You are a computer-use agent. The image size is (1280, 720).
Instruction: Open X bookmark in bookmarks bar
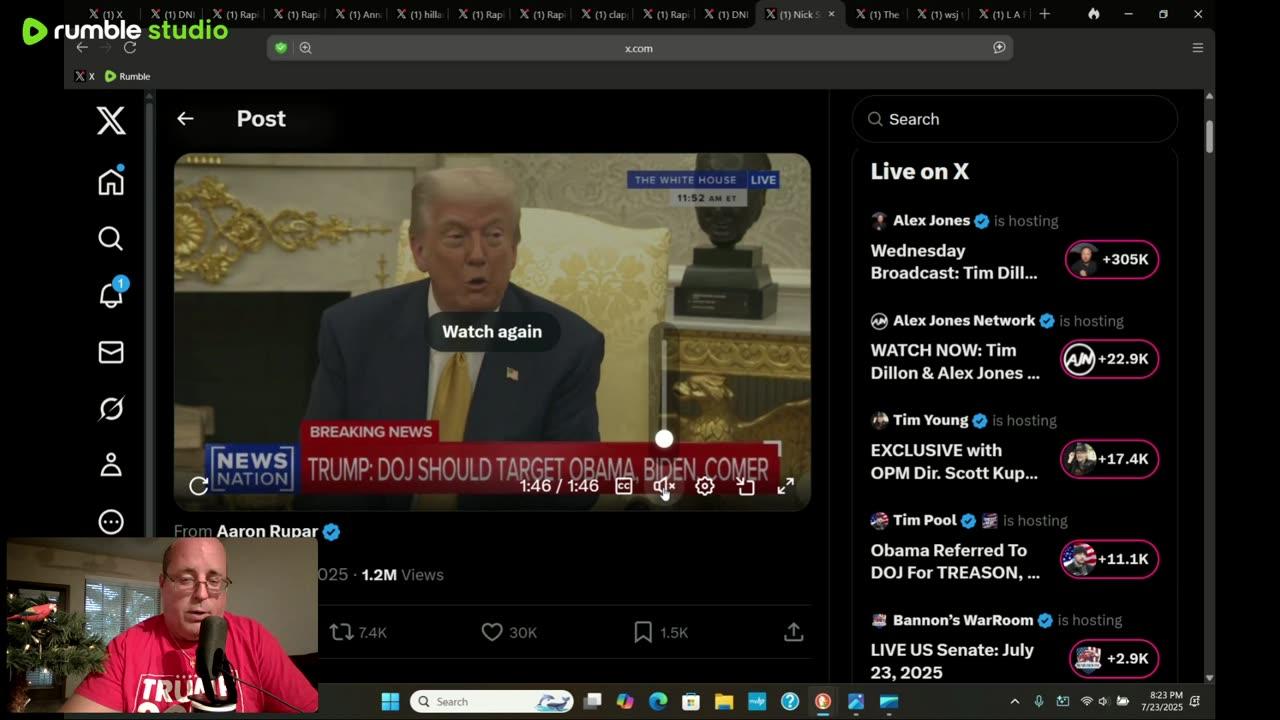(85, 76)
